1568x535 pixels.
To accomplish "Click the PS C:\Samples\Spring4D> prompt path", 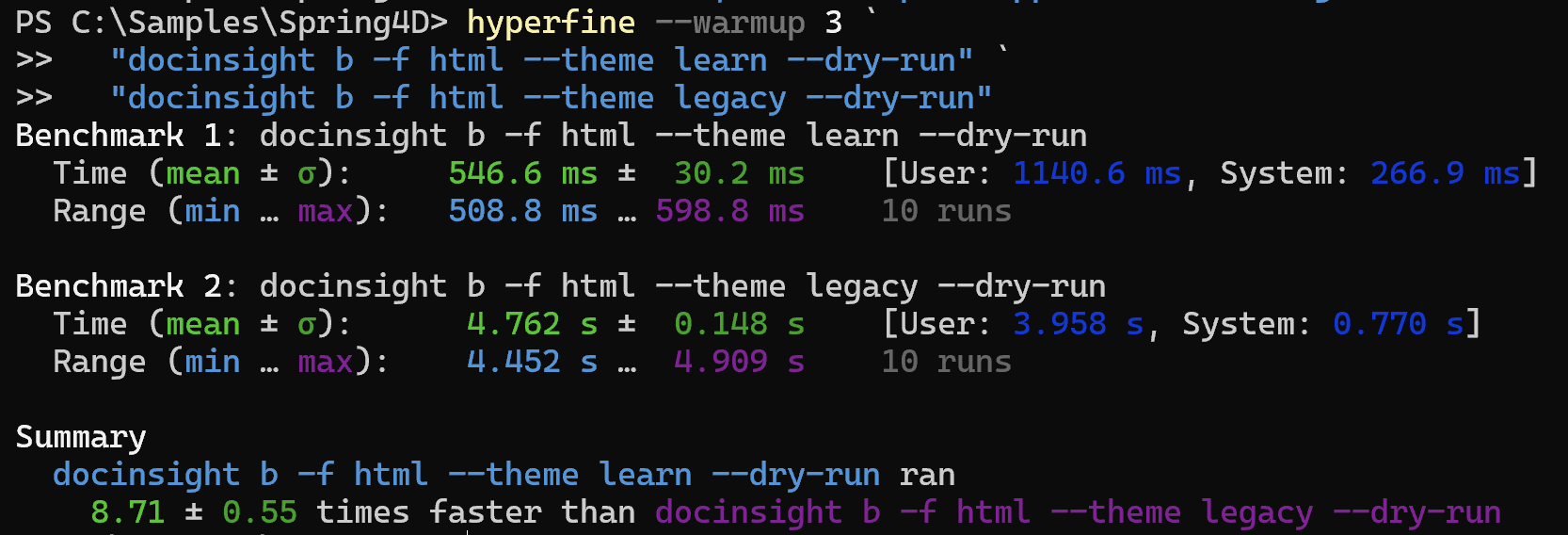I will (x=231, y=23).
